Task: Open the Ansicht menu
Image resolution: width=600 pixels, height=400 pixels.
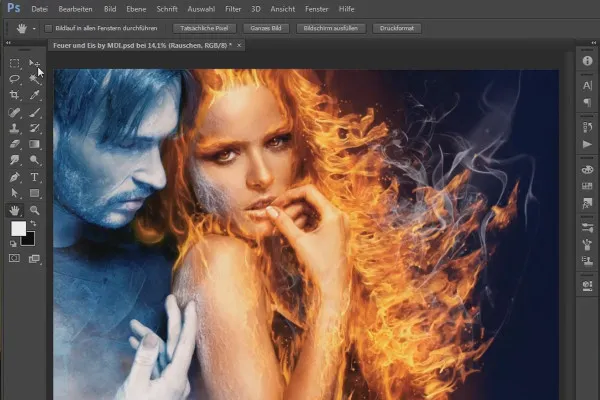Action: tap(283, 9)
